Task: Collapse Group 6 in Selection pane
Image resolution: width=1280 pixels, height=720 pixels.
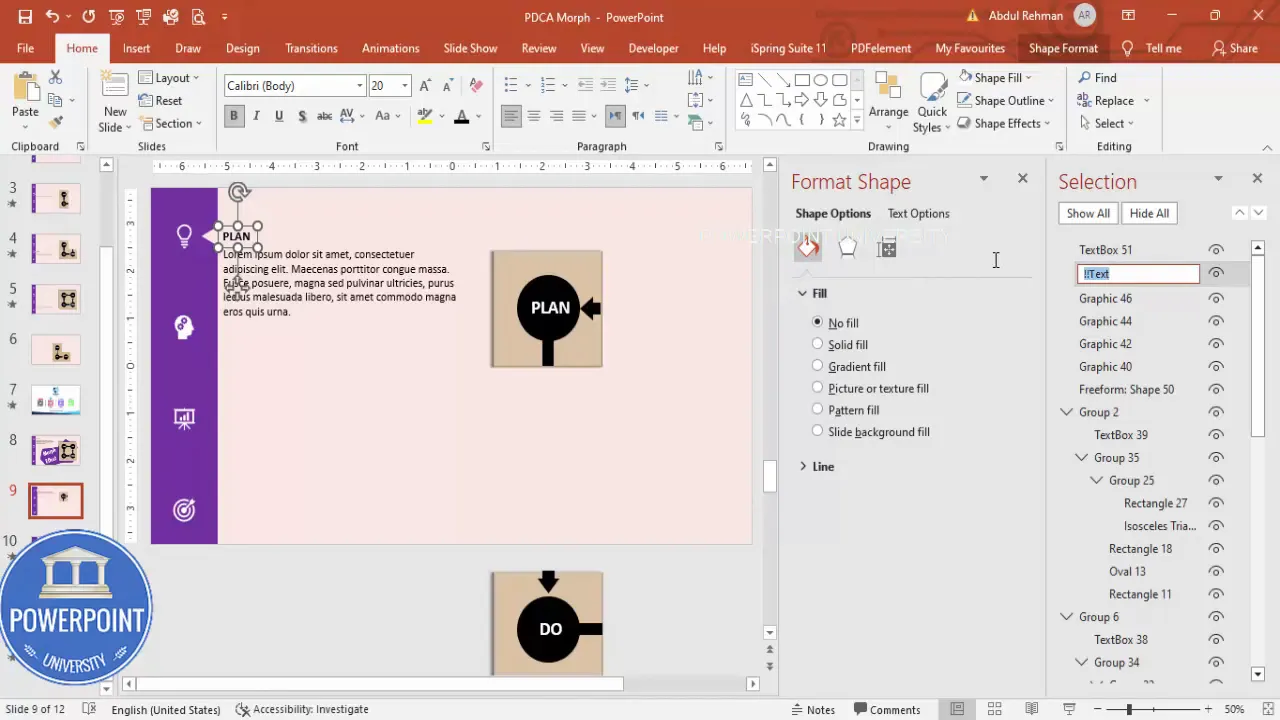Action: pos(1067,617)
